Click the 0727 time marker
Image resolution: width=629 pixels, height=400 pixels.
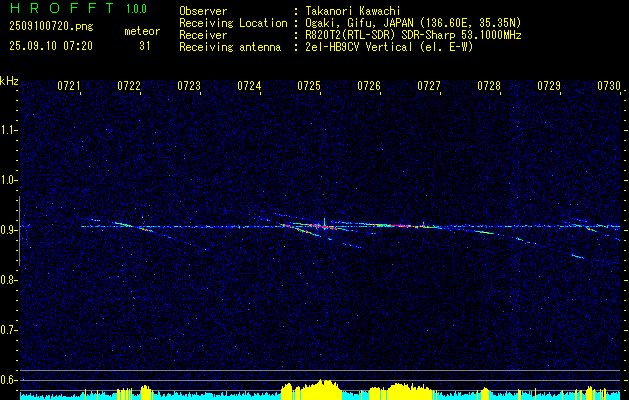[x=429, y=85]
